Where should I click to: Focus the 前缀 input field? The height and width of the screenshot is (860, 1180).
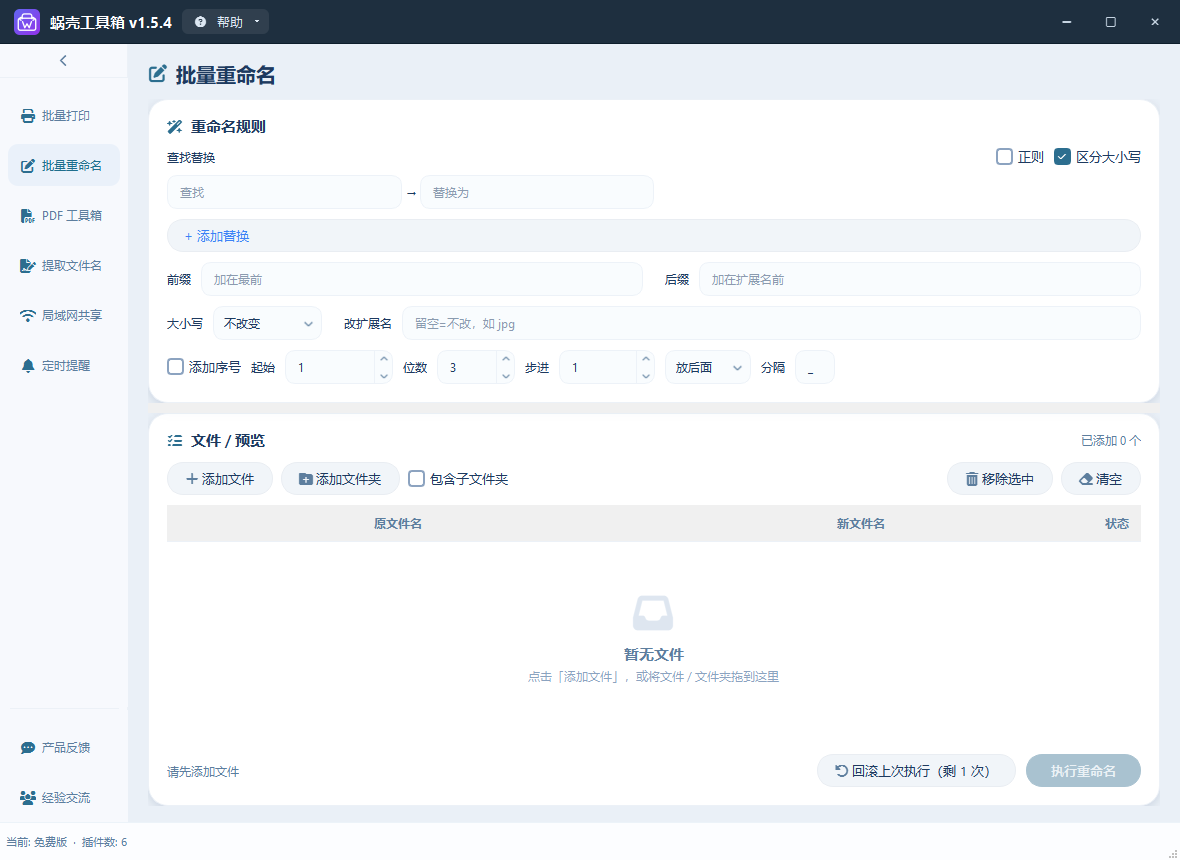click(x=421, y=280)
